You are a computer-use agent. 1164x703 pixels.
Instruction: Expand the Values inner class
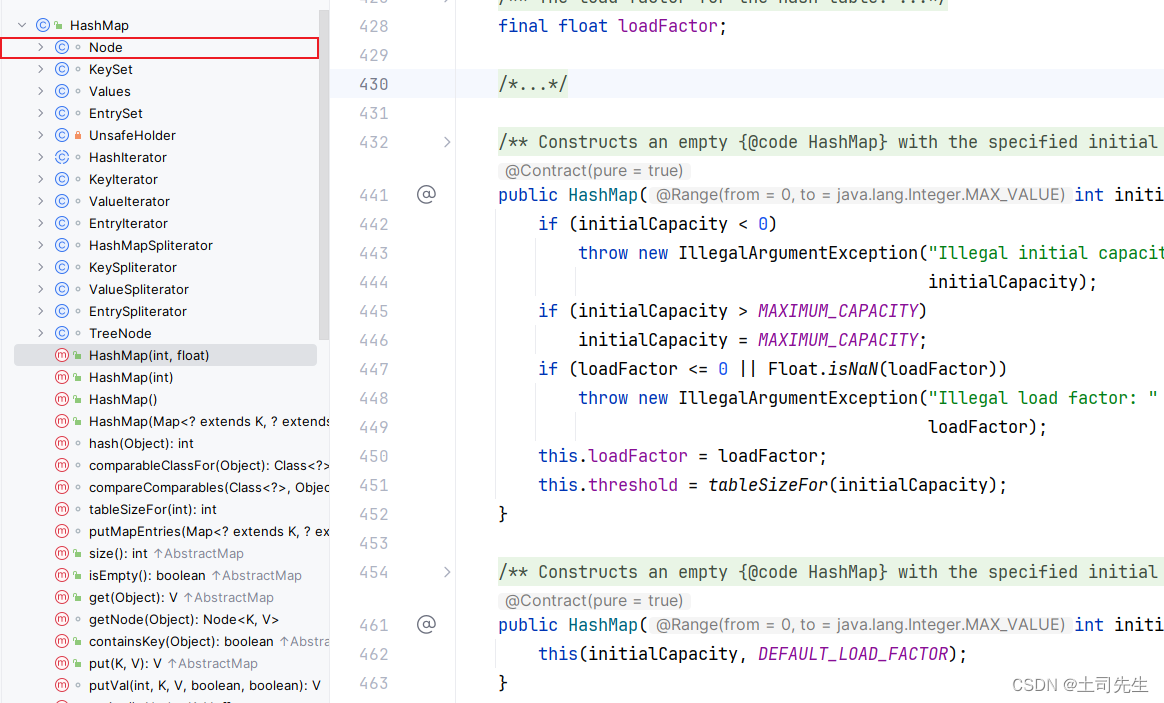point(41,91)
